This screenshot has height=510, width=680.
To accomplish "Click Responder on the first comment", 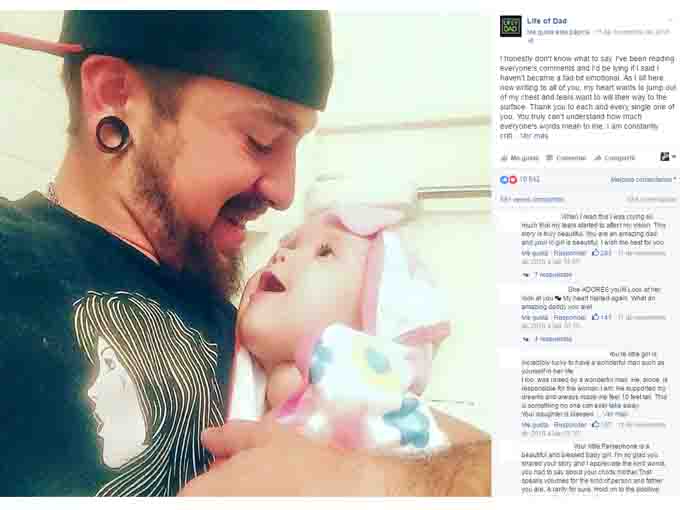I will pos(570,253).
